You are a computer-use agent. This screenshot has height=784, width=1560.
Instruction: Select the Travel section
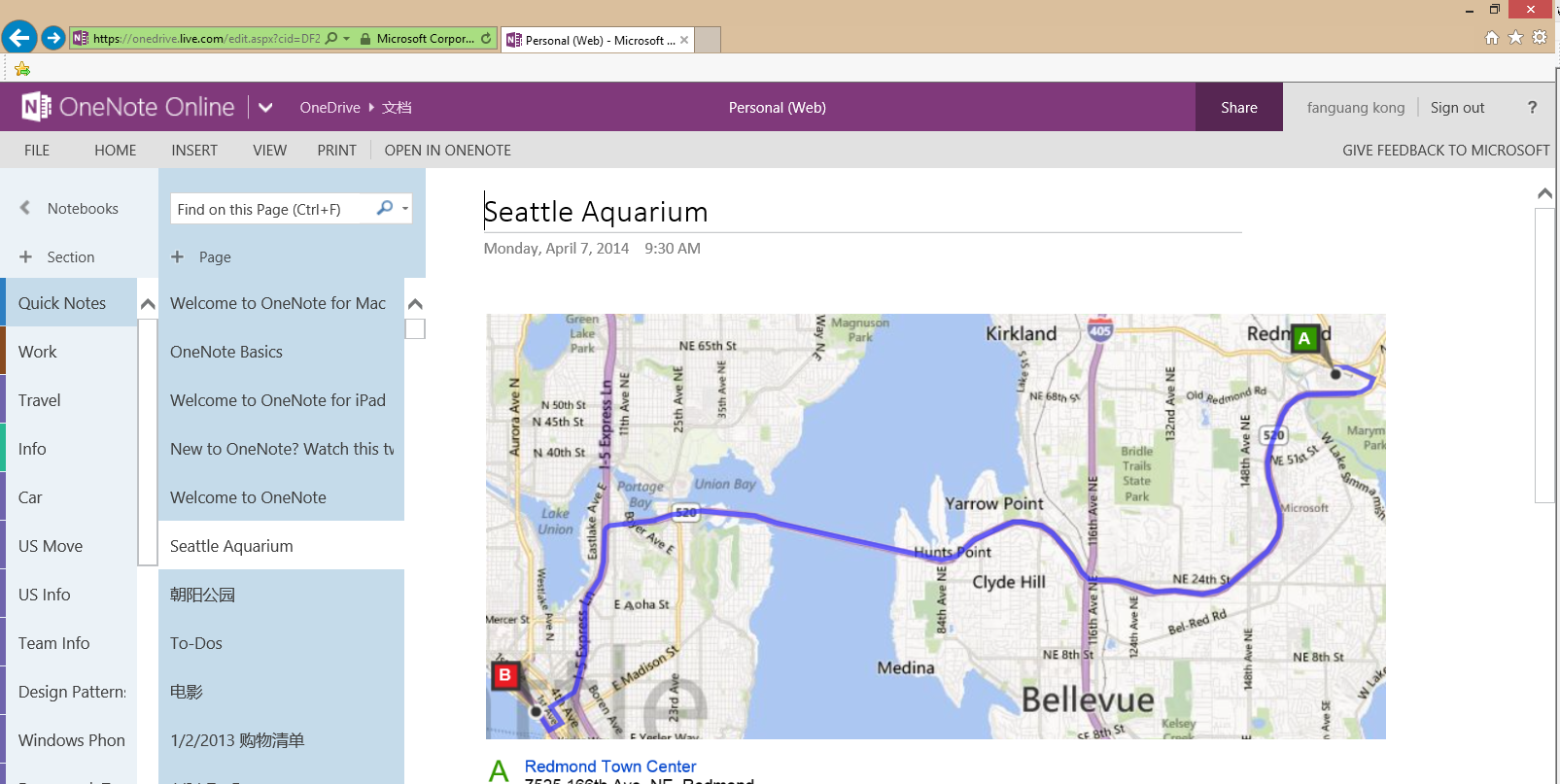(40, 400)
